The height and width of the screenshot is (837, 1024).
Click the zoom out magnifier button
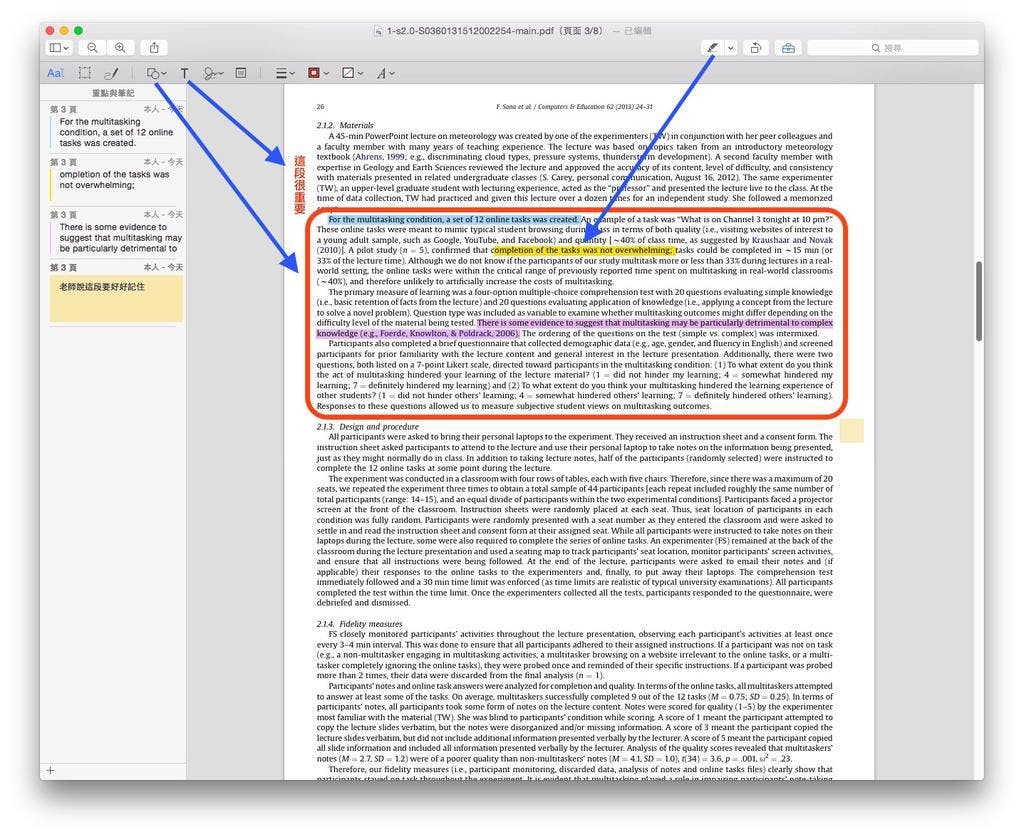[x=92, y=48]
